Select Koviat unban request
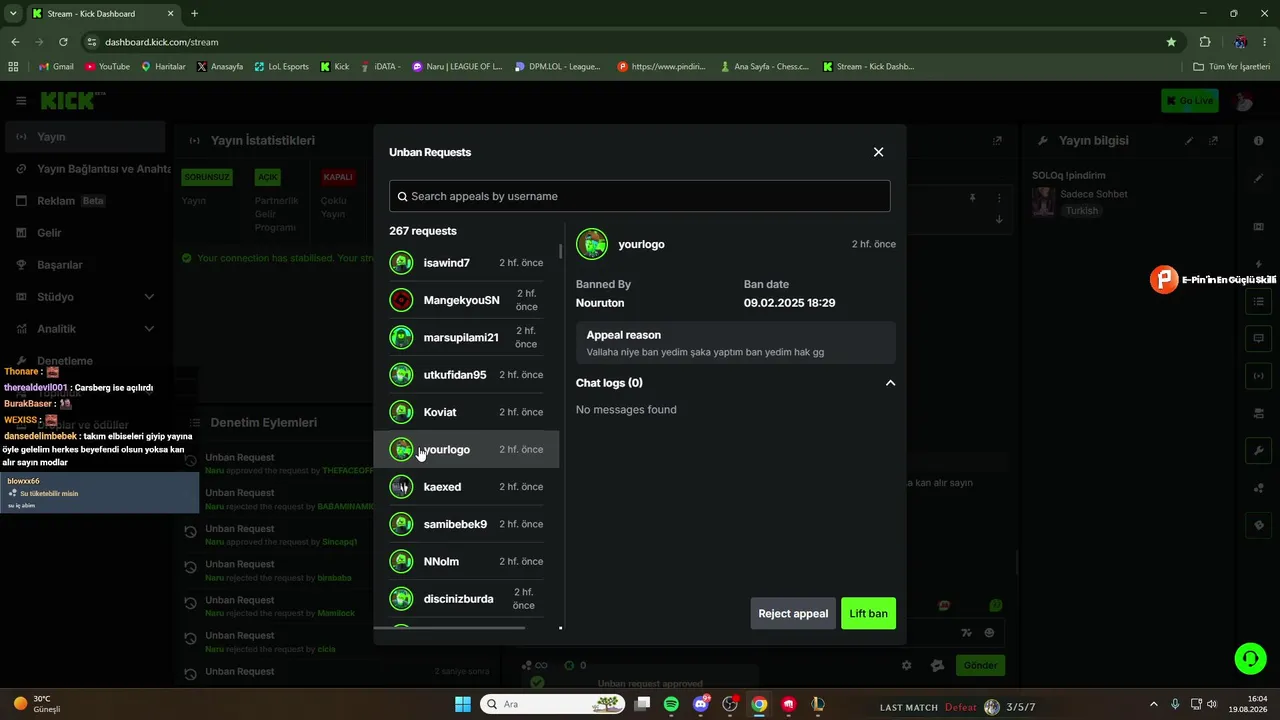Screen dimensions: 1280x720 click(466, 412)
